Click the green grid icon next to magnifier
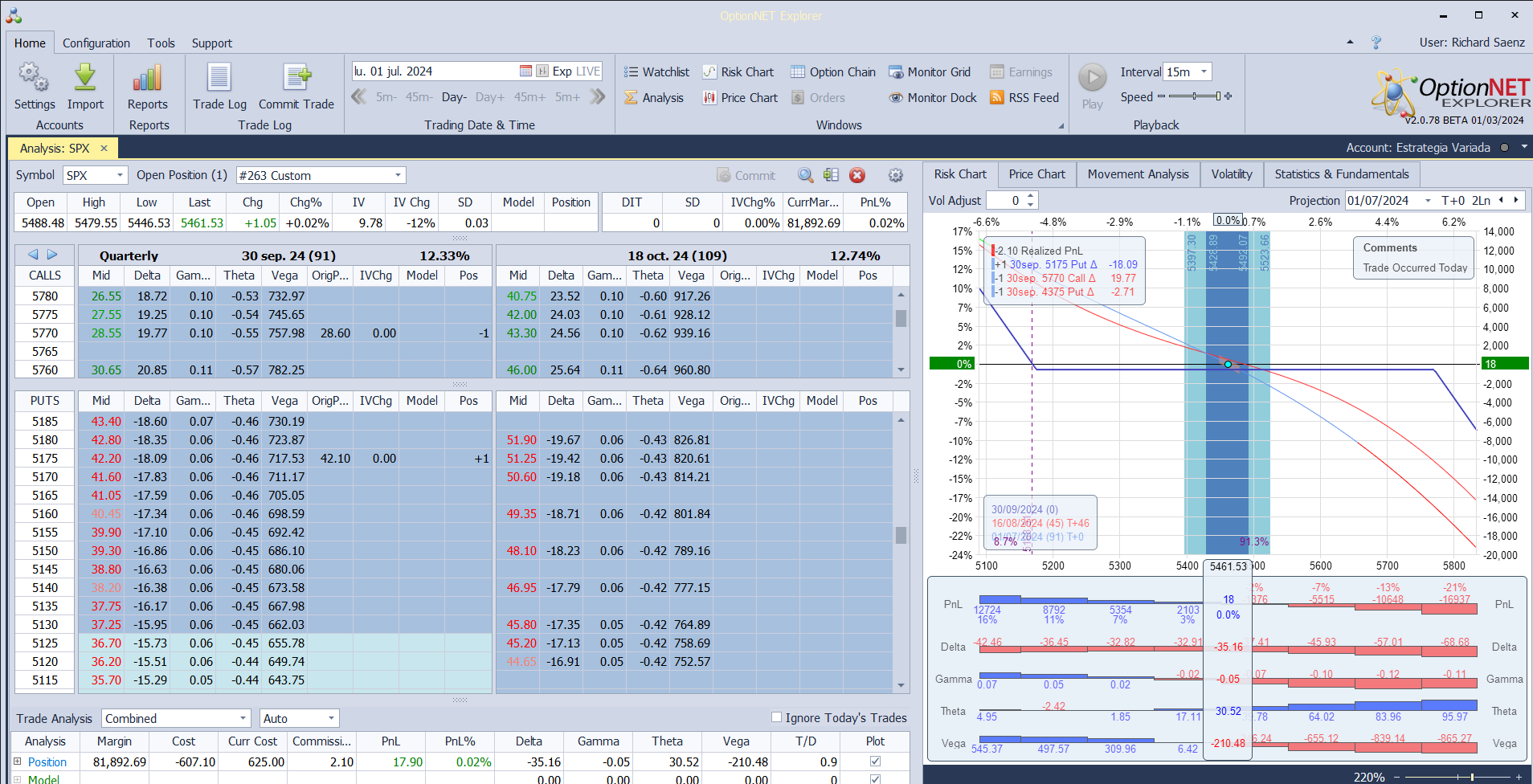 (831, 175)
